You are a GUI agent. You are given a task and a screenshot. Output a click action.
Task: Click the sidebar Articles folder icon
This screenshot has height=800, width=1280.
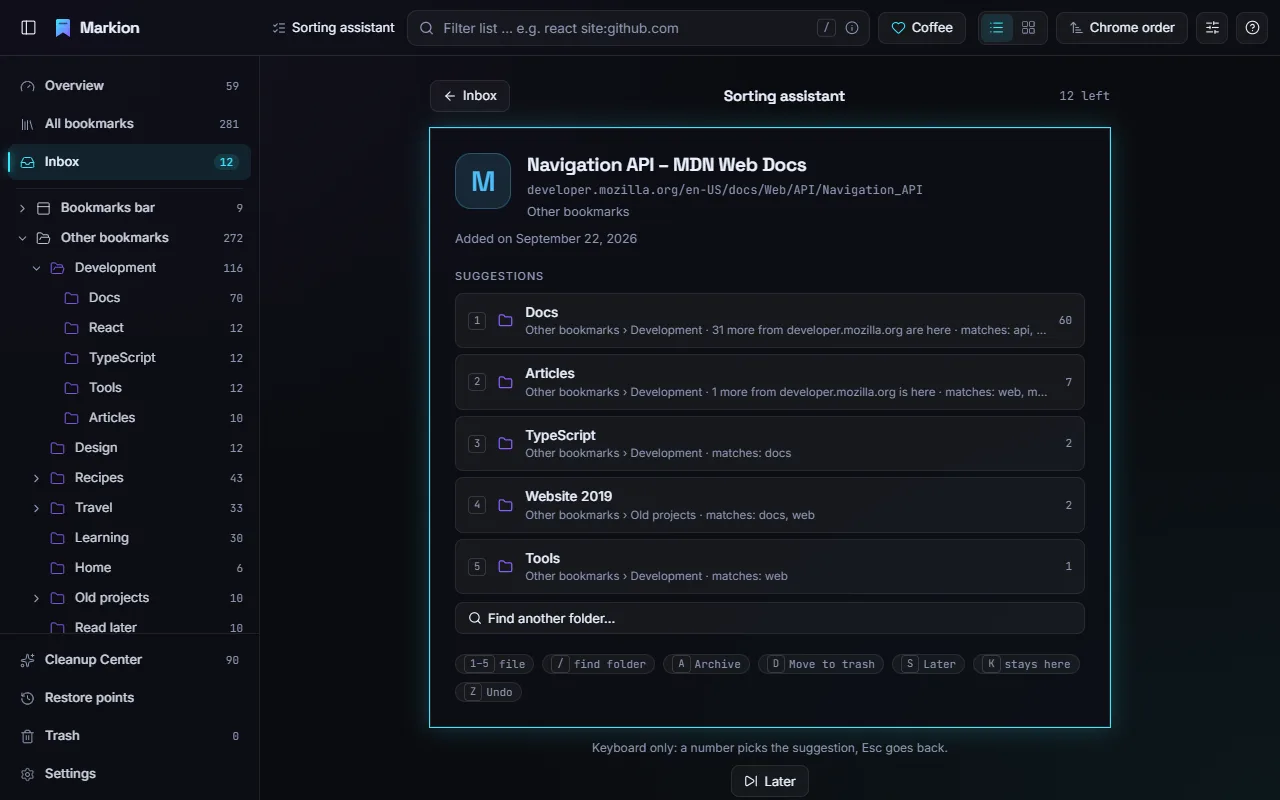71,418
